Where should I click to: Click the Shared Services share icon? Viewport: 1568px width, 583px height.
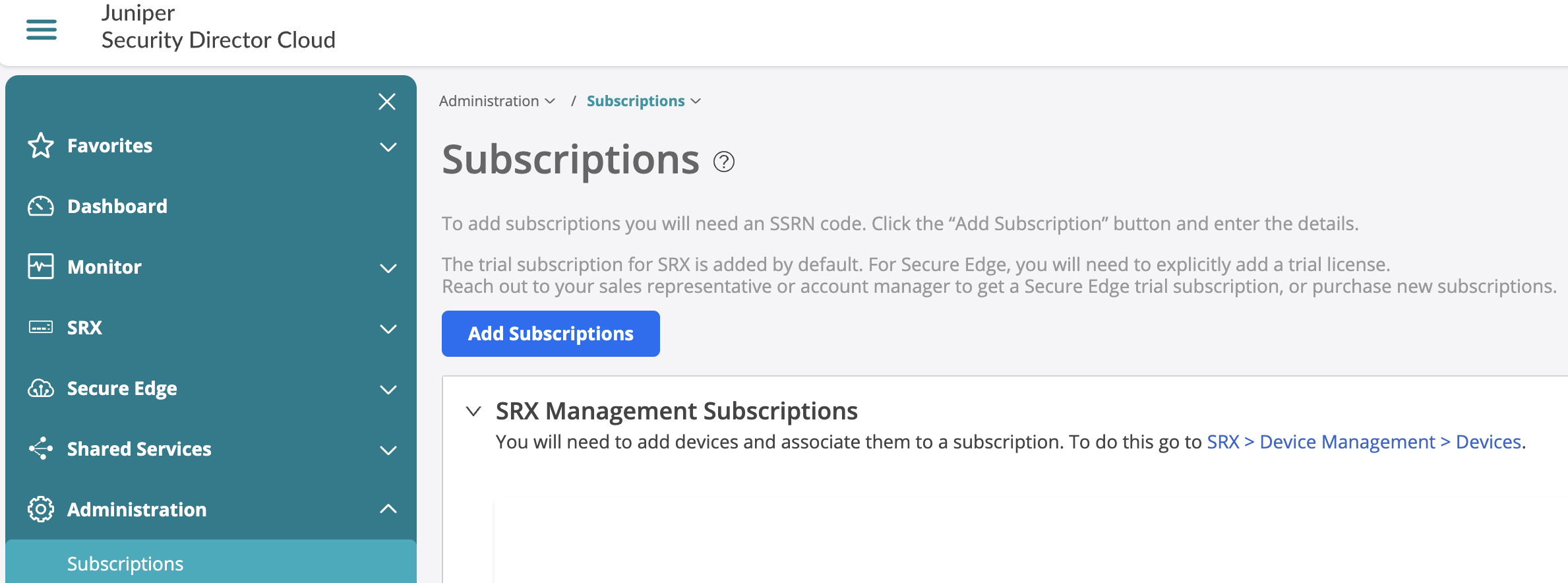[x=41, y=448]
